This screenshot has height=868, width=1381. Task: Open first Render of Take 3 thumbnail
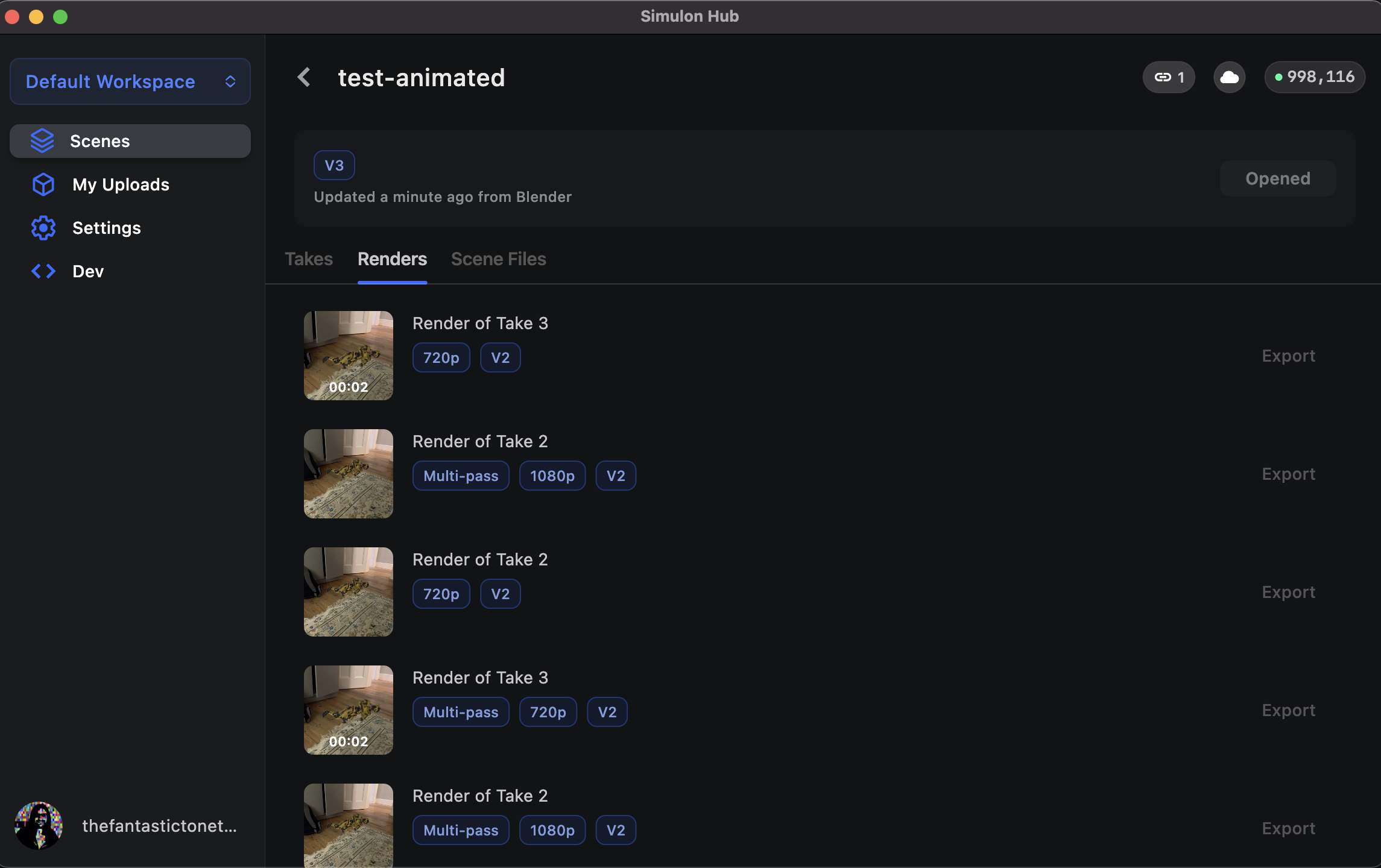pyautogui.click(x=349, y=356)
